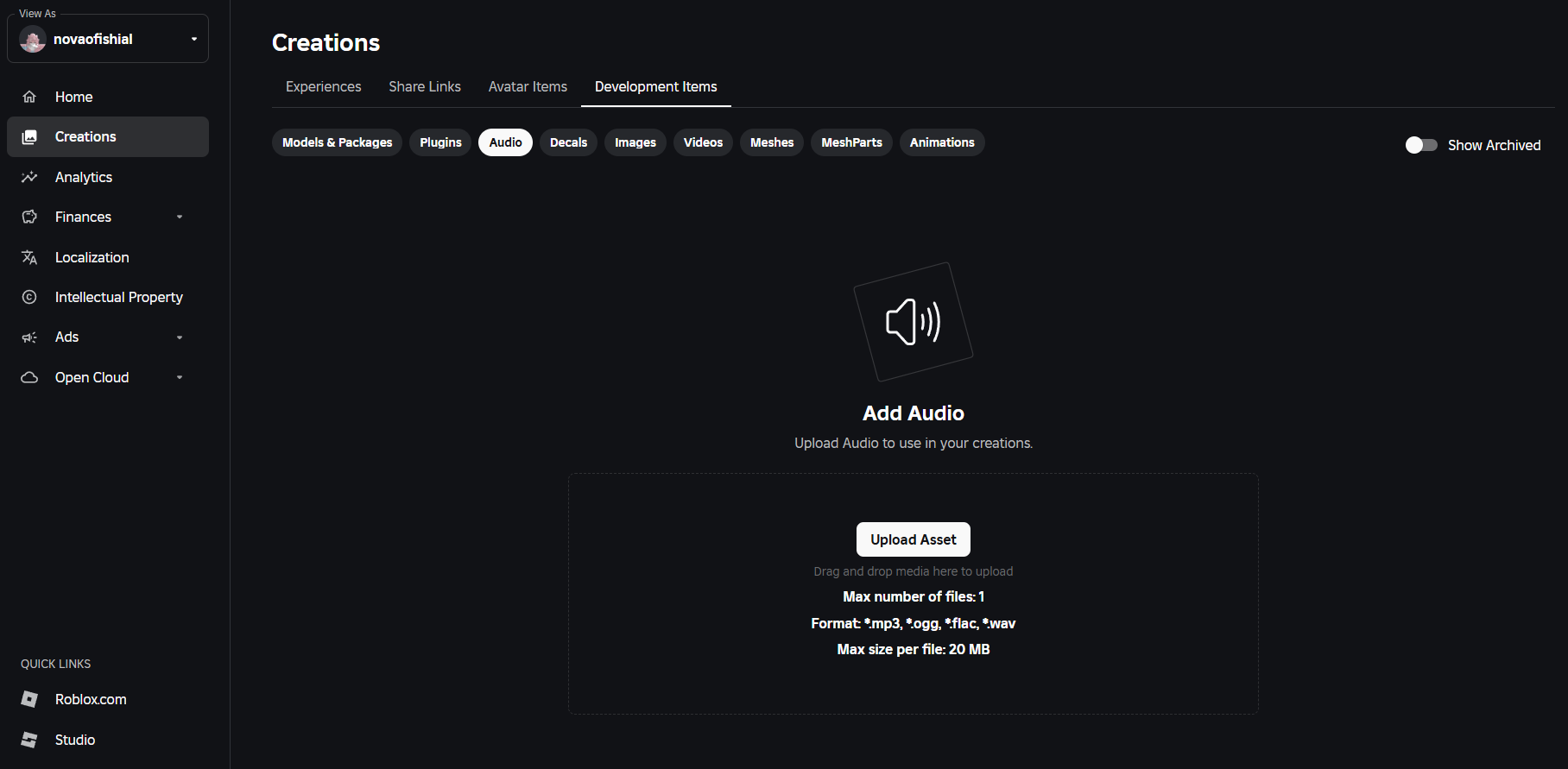The height and width of the screenshot is (769, 1568).
Task: Click the 'Max size per file: 20 MB' text
Action: (x=914, y=649)
